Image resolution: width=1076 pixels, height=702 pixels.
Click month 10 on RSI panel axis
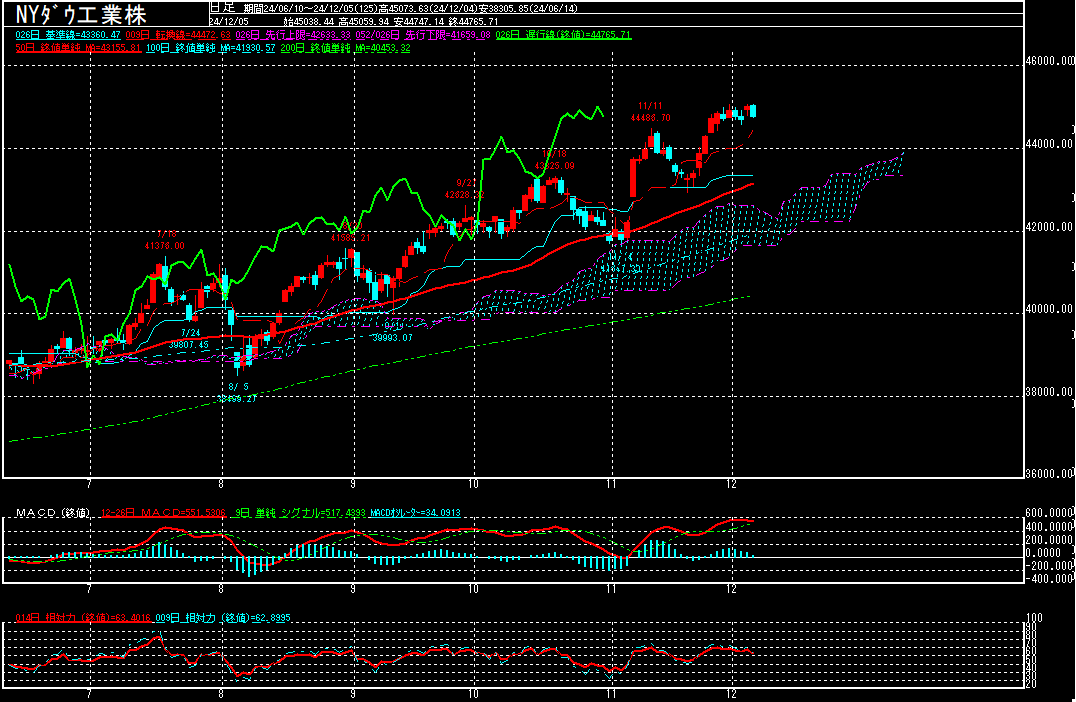[x=474, y=694]
